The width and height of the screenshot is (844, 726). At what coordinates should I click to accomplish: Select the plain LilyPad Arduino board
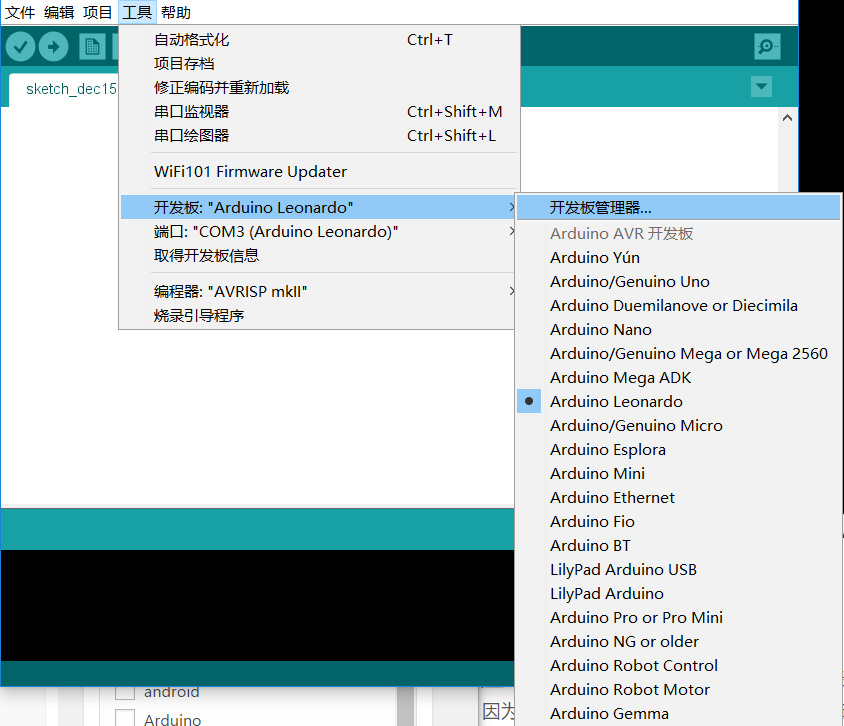pyautogui.click(x=678, y=594)
